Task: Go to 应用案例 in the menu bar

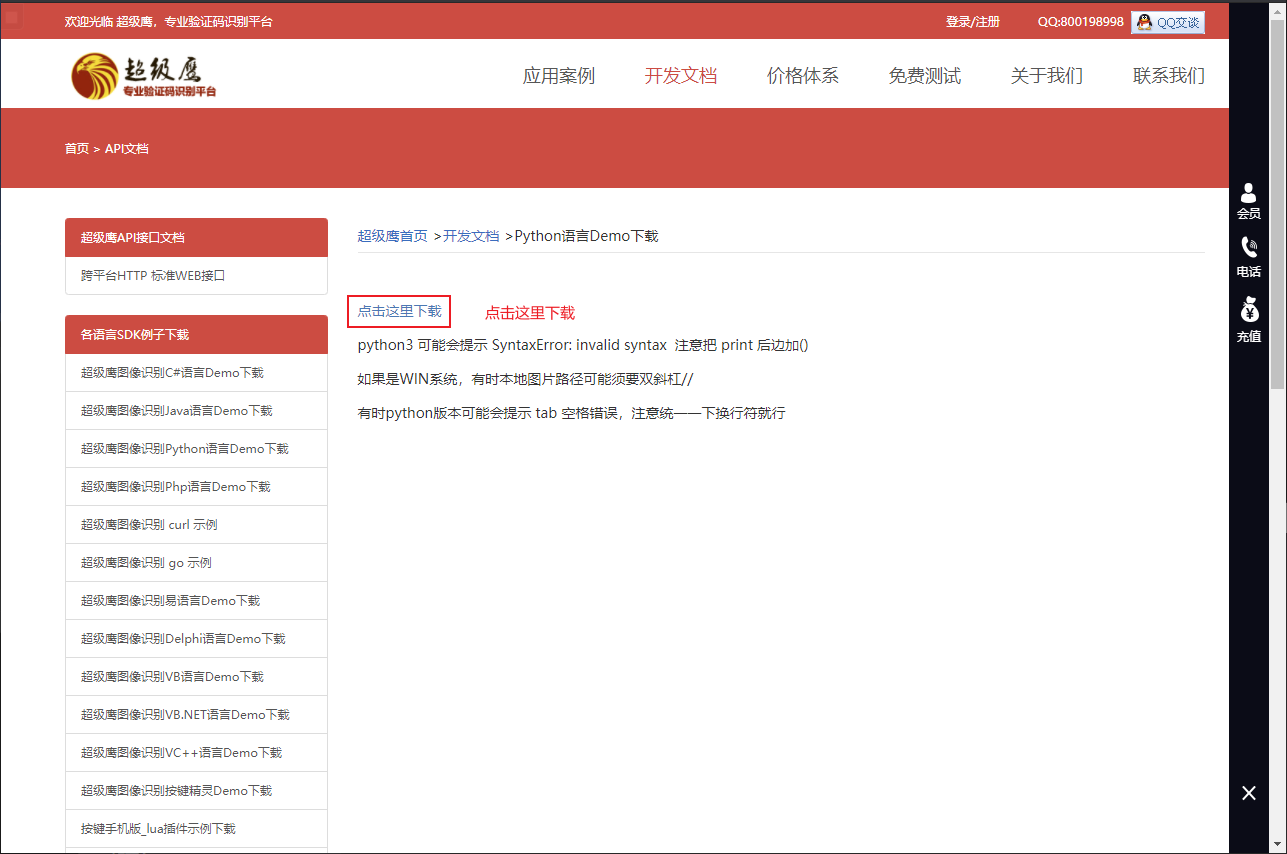Action: click(x=558, y=74)
